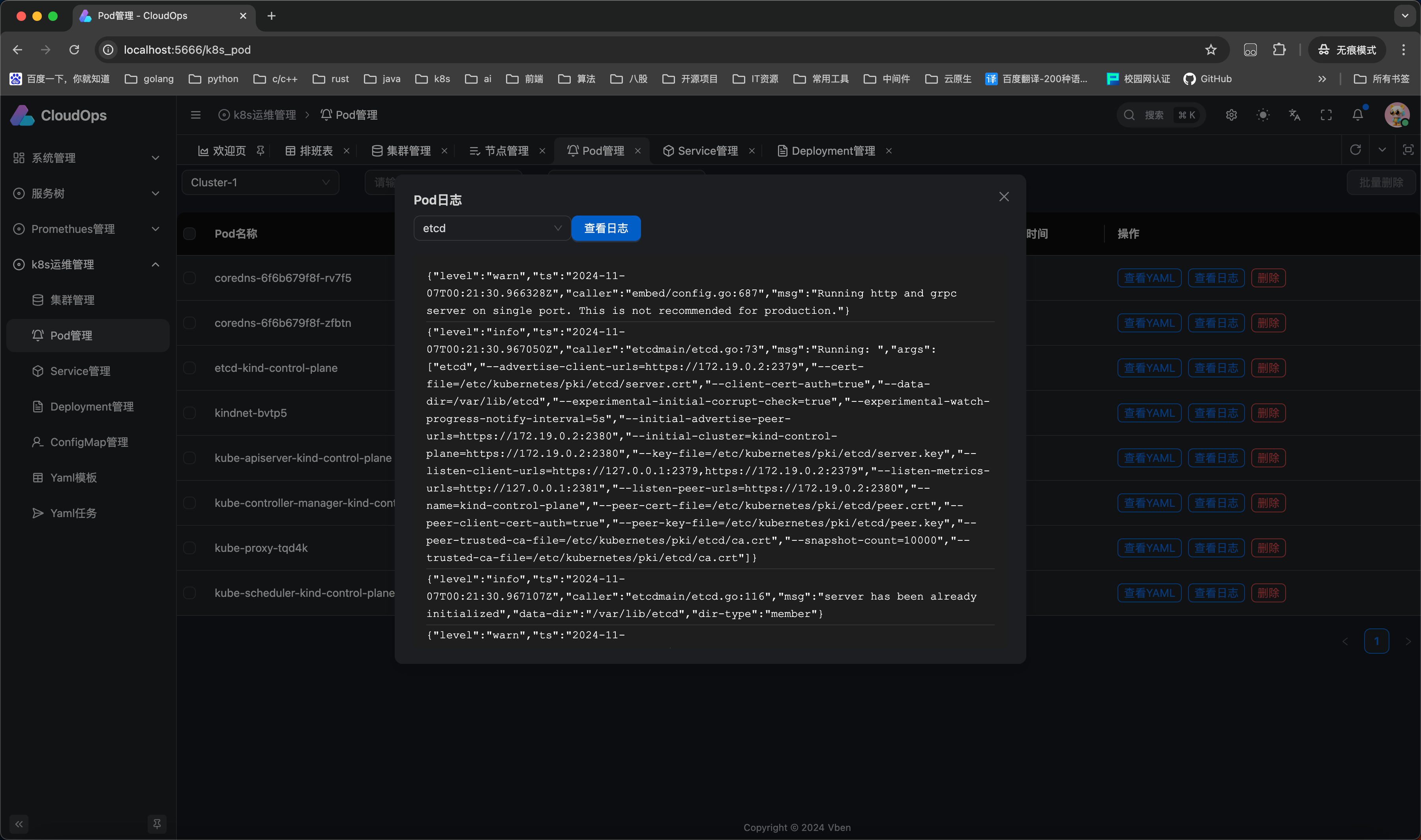Collapse the k8s运维管理 sidebar menu
Viewport: 1421px width, 840px height.
point(88,264)
